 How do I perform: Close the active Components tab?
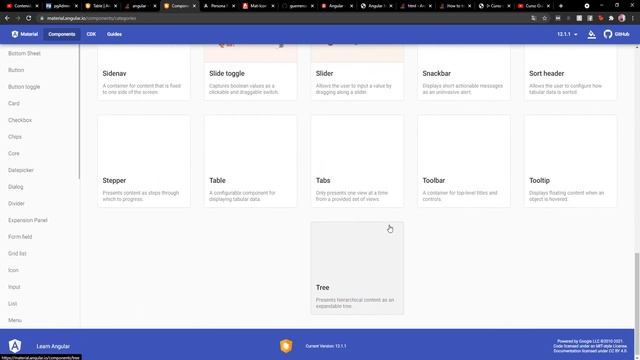tap(194, 6)
